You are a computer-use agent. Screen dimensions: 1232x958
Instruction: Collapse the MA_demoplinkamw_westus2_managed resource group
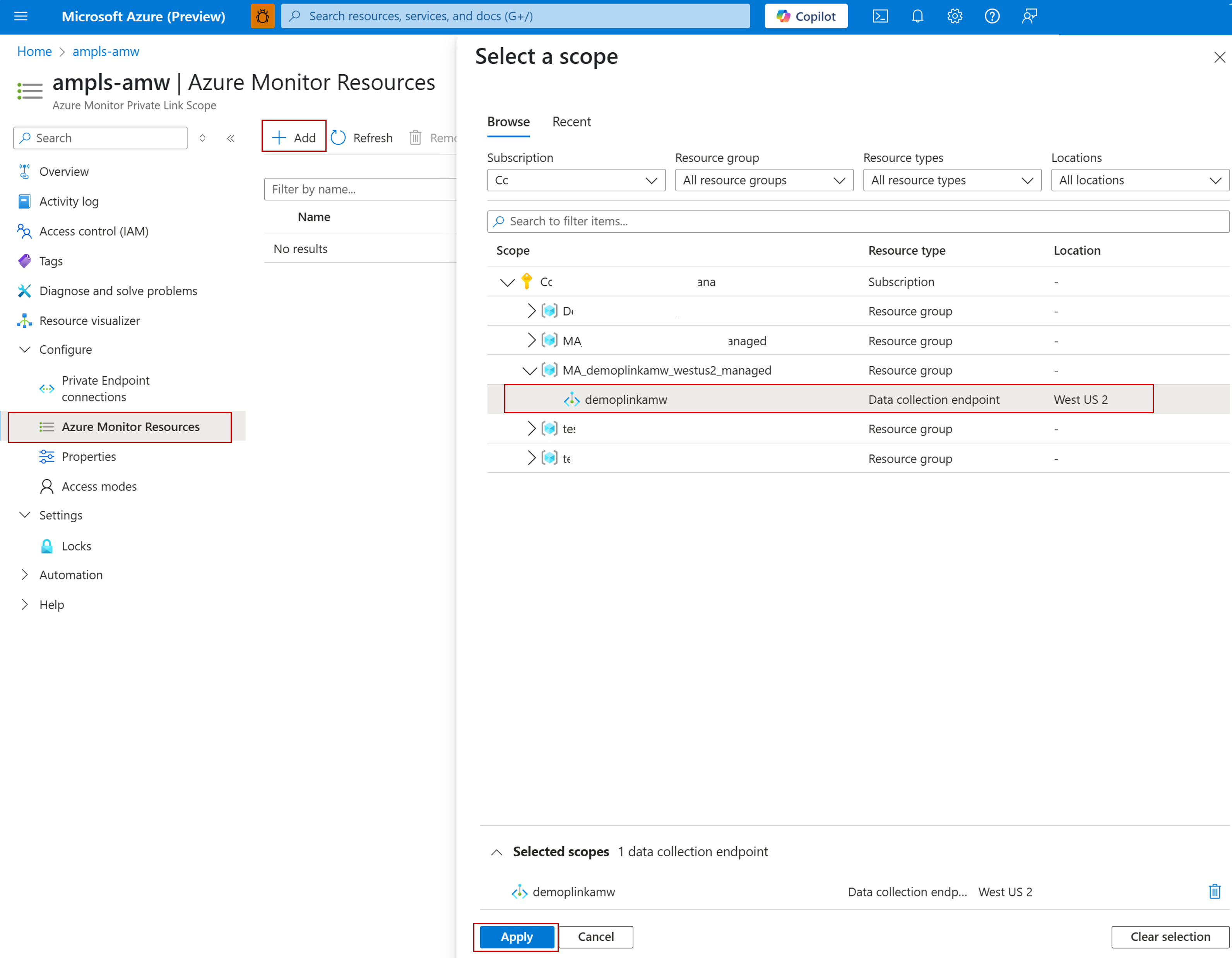click(x=529, y=371)
